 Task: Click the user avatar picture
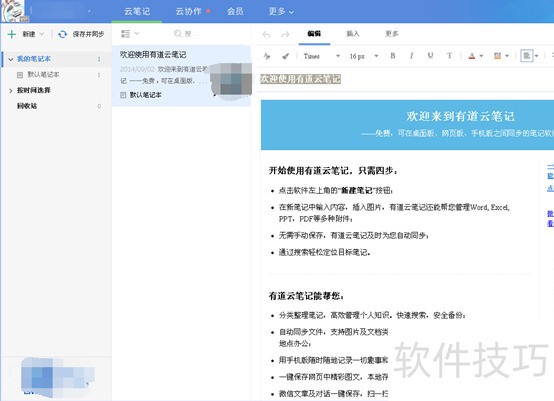coord(12,11)
